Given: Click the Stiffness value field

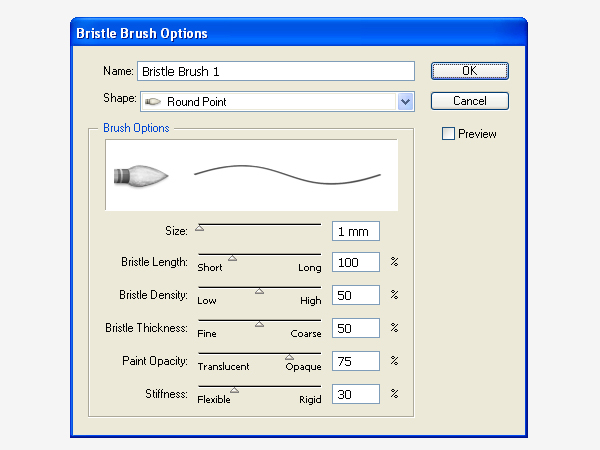Looking at the screenshot, I should pos(356,394).
